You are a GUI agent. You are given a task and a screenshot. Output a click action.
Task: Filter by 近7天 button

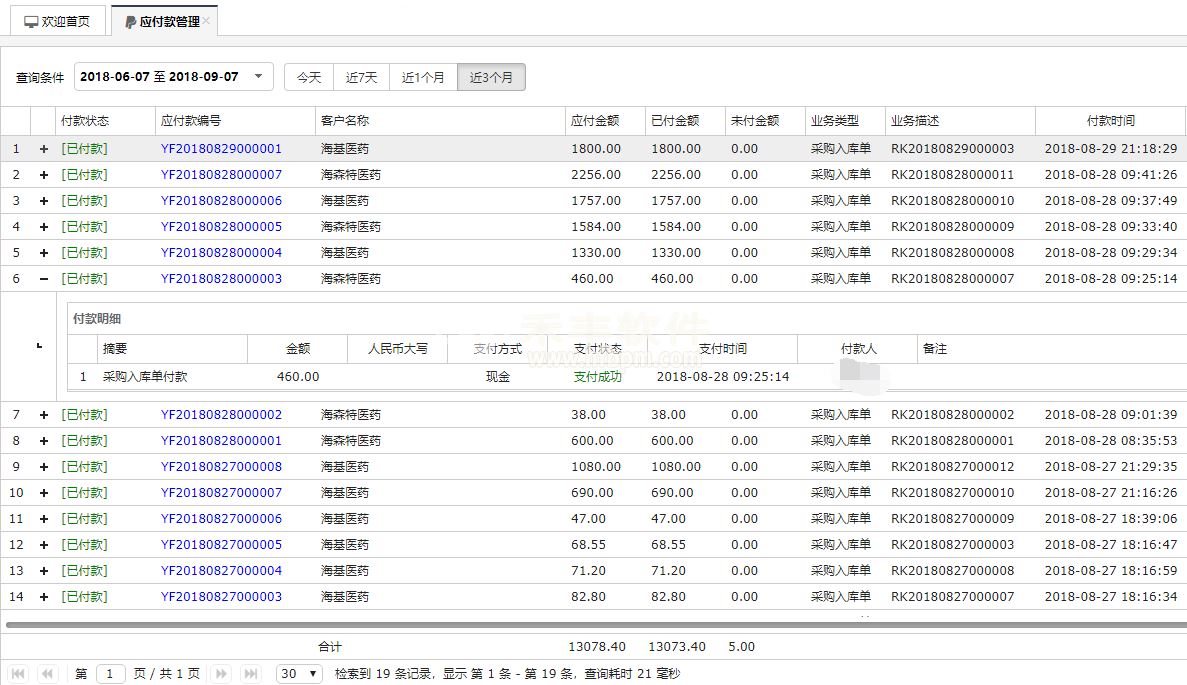[x=361, y=77]
